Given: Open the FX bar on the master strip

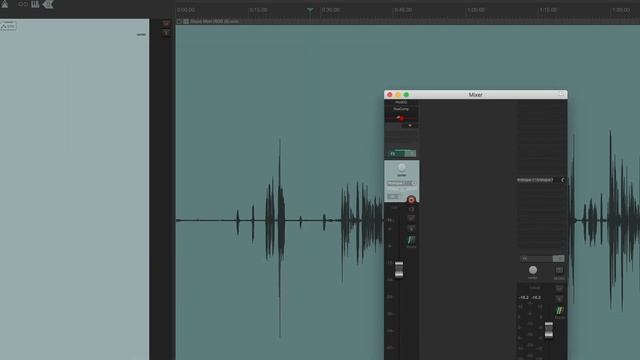Looking at the screenshot, I should pyautogui.click(x=536, y=258).
